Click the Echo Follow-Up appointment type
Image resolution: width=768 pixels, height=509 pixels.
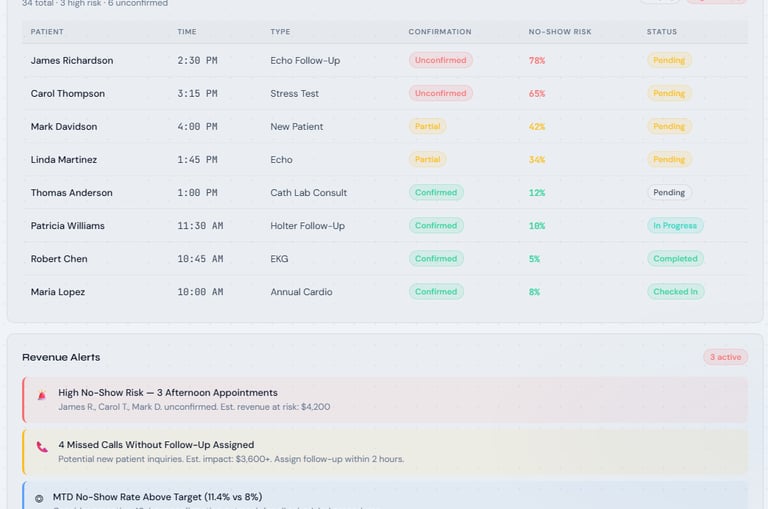pos(305,60)
